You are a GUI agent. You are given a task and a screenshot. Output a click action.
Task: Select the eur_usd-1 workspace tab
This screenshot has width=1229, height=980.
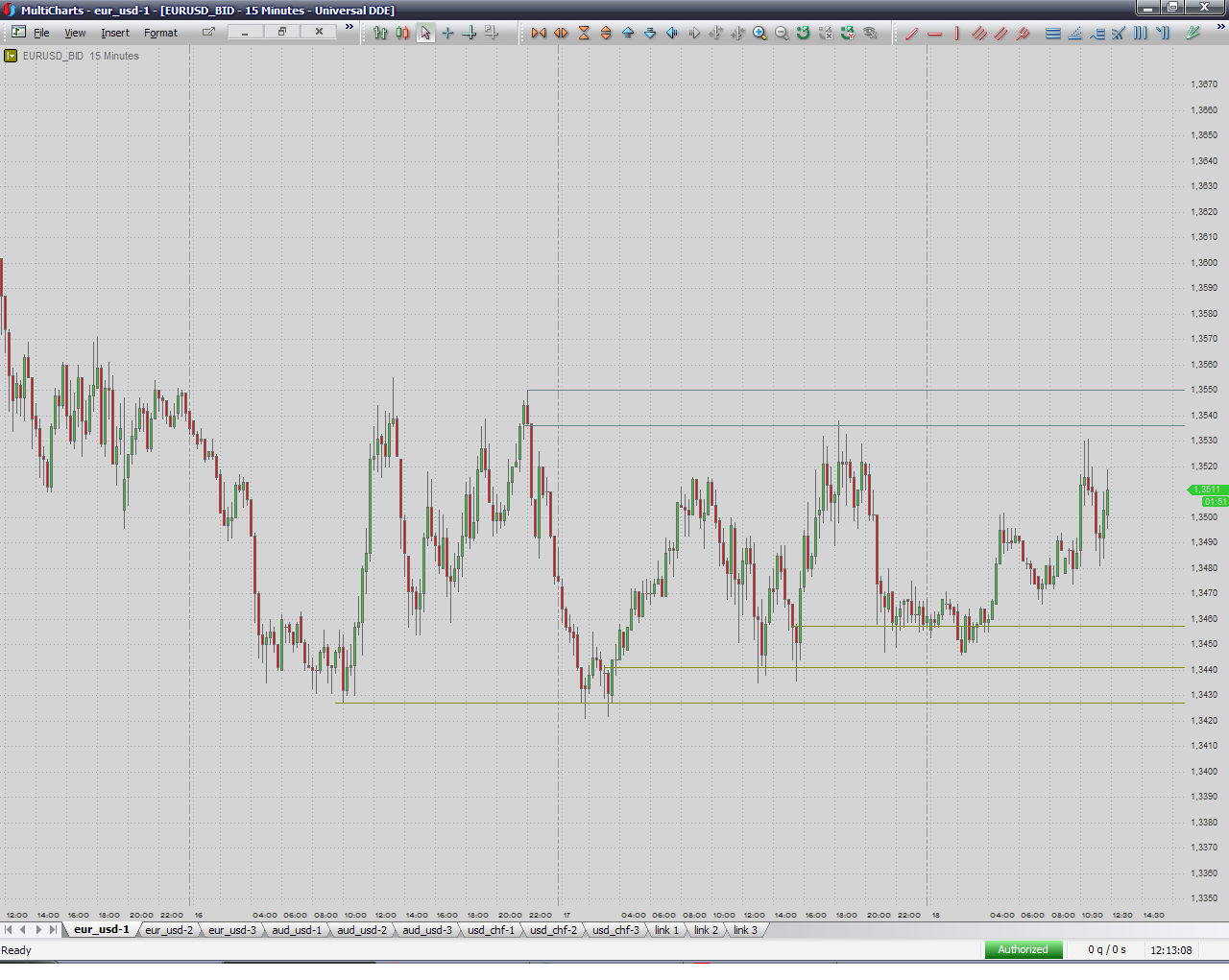(x=101, y=929)
